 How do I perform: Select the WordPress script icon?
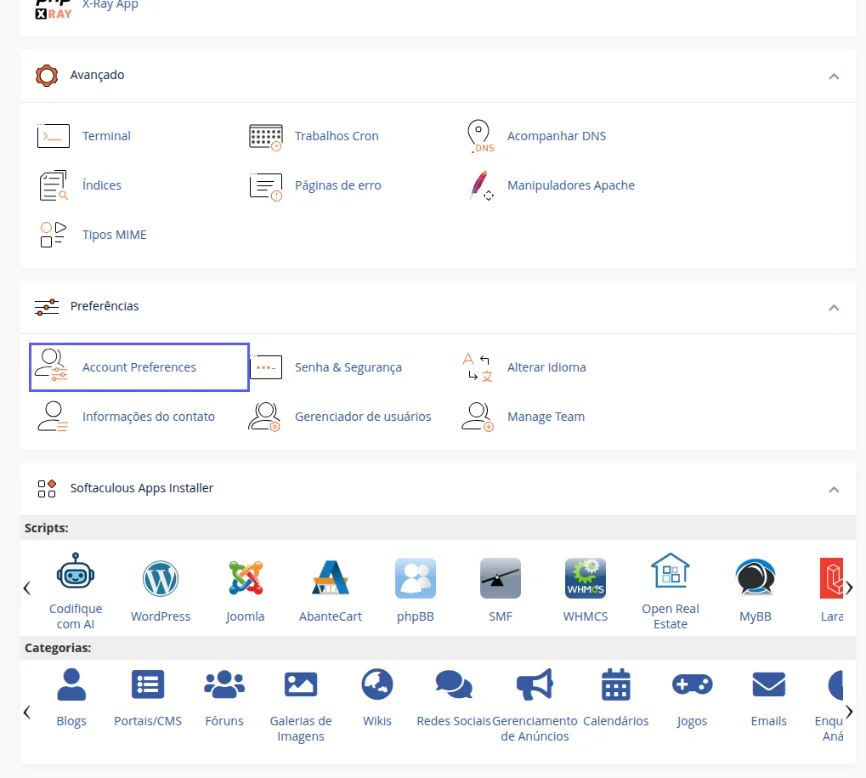161,579
